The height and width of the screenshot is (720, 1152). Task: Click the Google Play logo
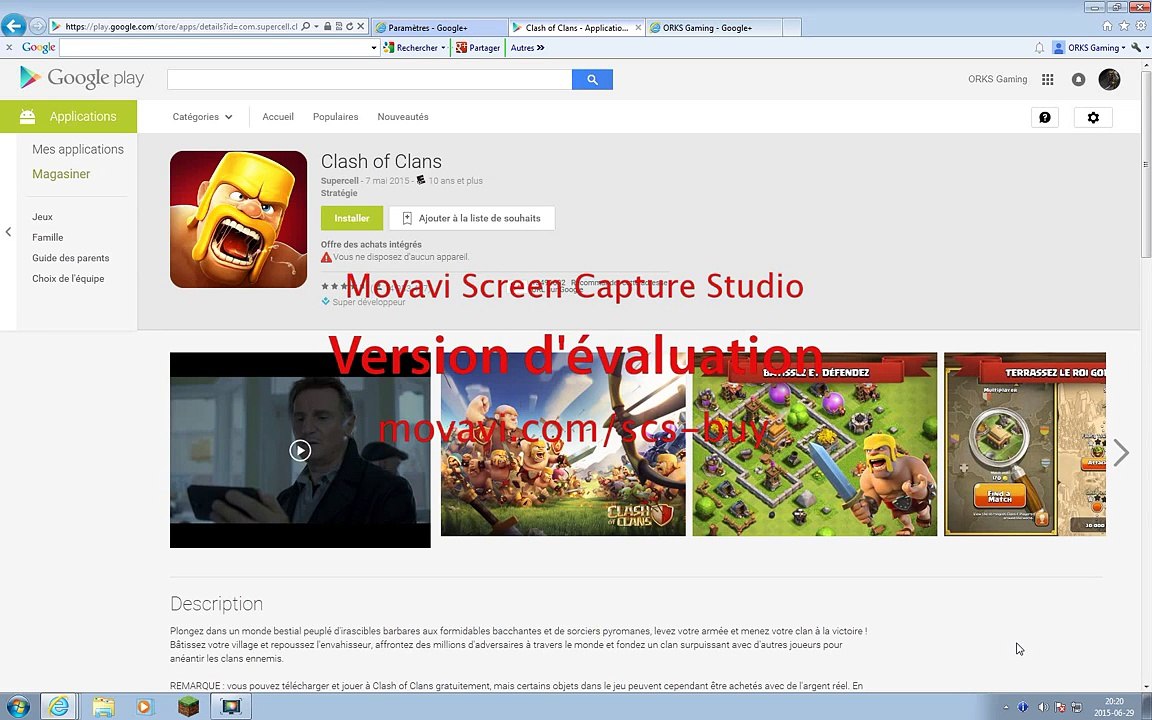82,78
